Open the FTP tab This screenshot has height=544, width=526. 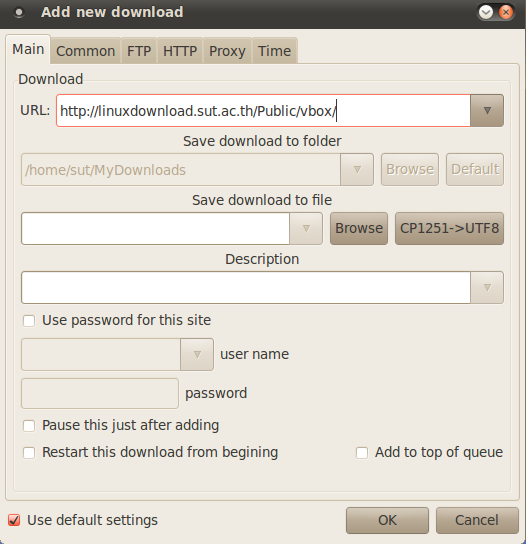[x=139, y=51]
